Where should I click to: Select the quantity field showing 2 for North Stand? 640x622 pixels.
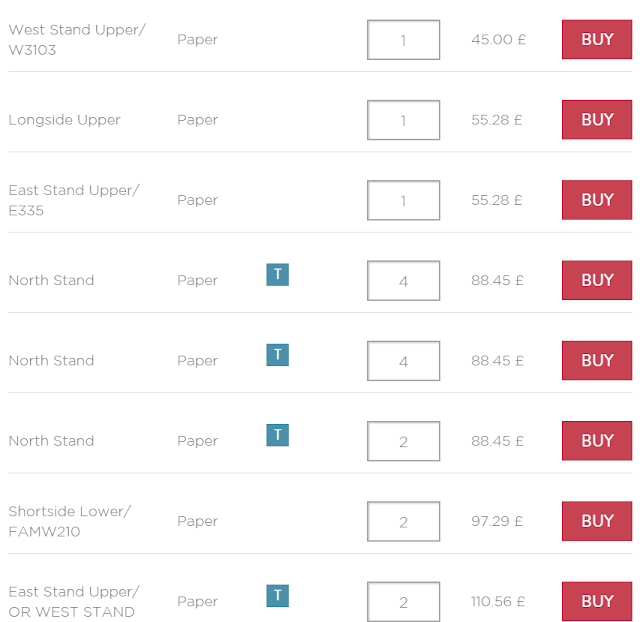(x=403, y=441)
